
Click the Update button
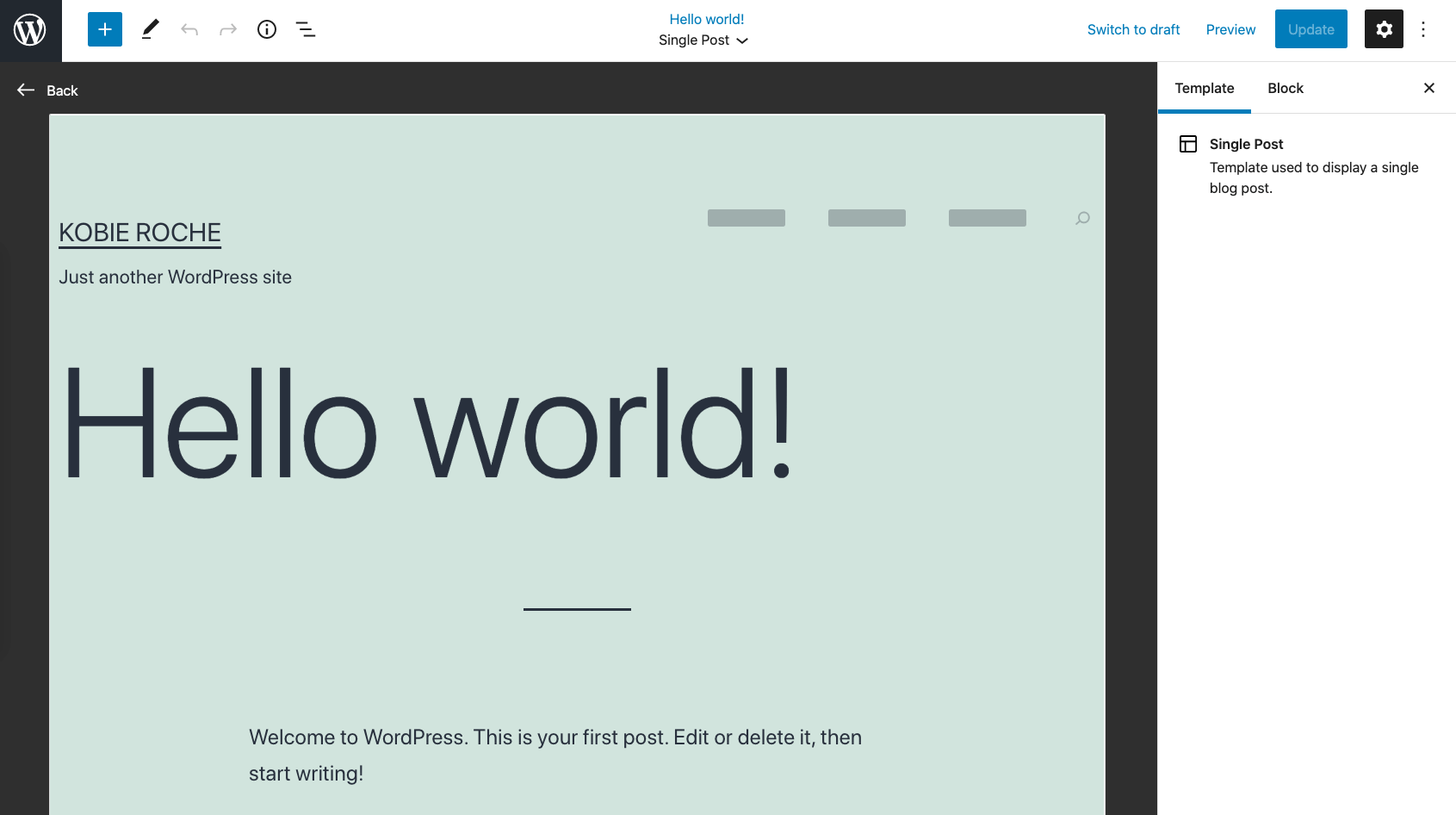(1311, 29)
